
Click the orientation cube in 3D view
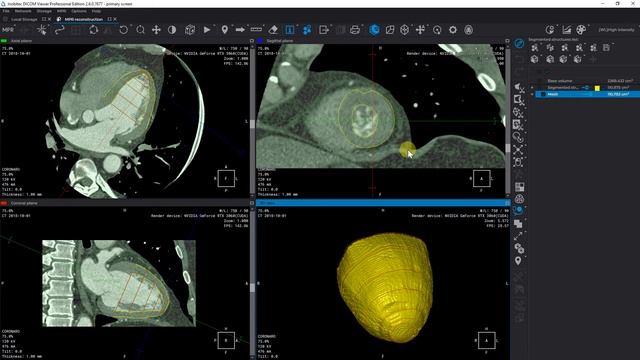(486, 340)
